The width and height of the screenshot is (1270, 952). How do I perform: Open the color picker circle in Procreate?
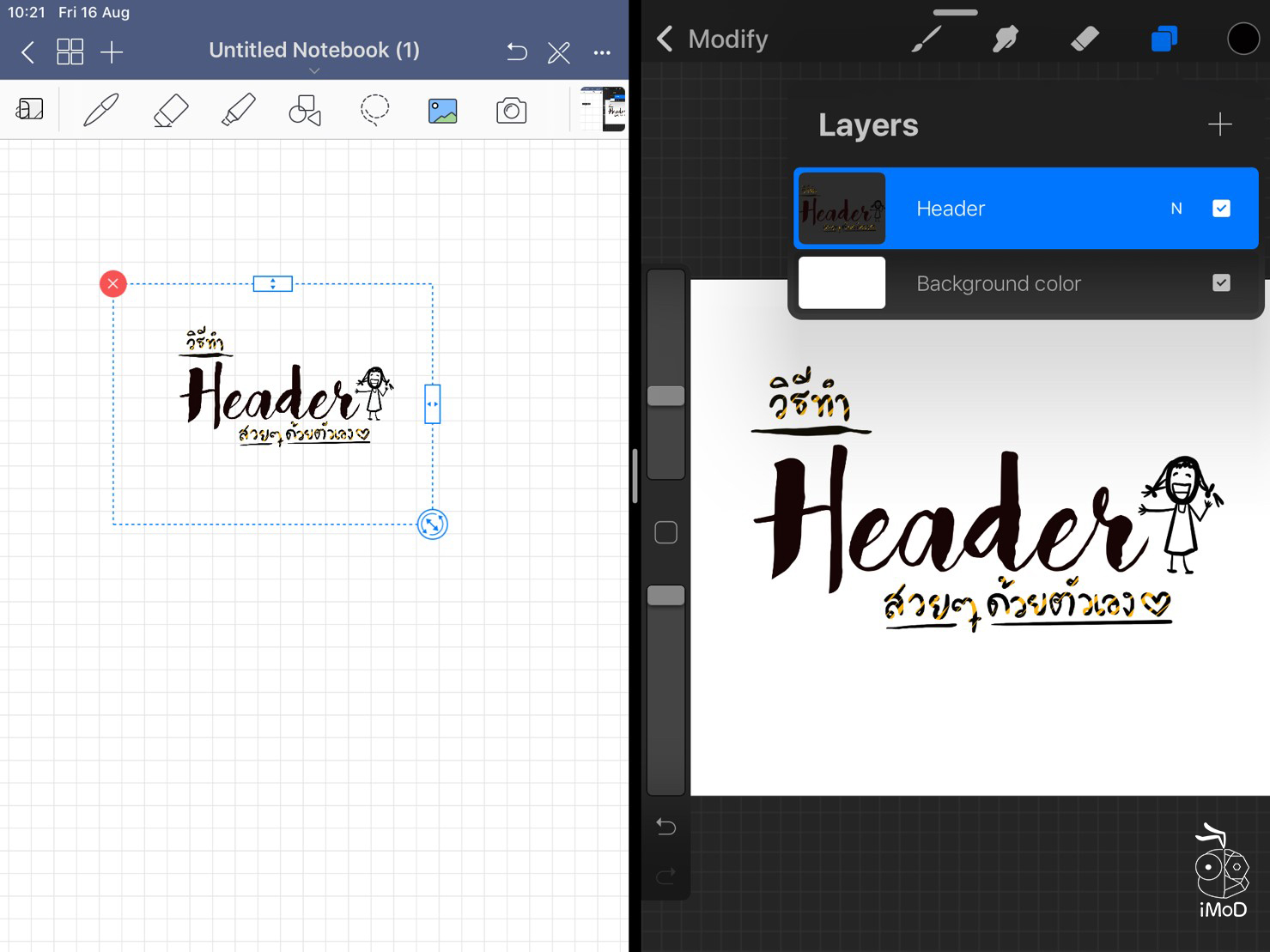pos(1243,38)
